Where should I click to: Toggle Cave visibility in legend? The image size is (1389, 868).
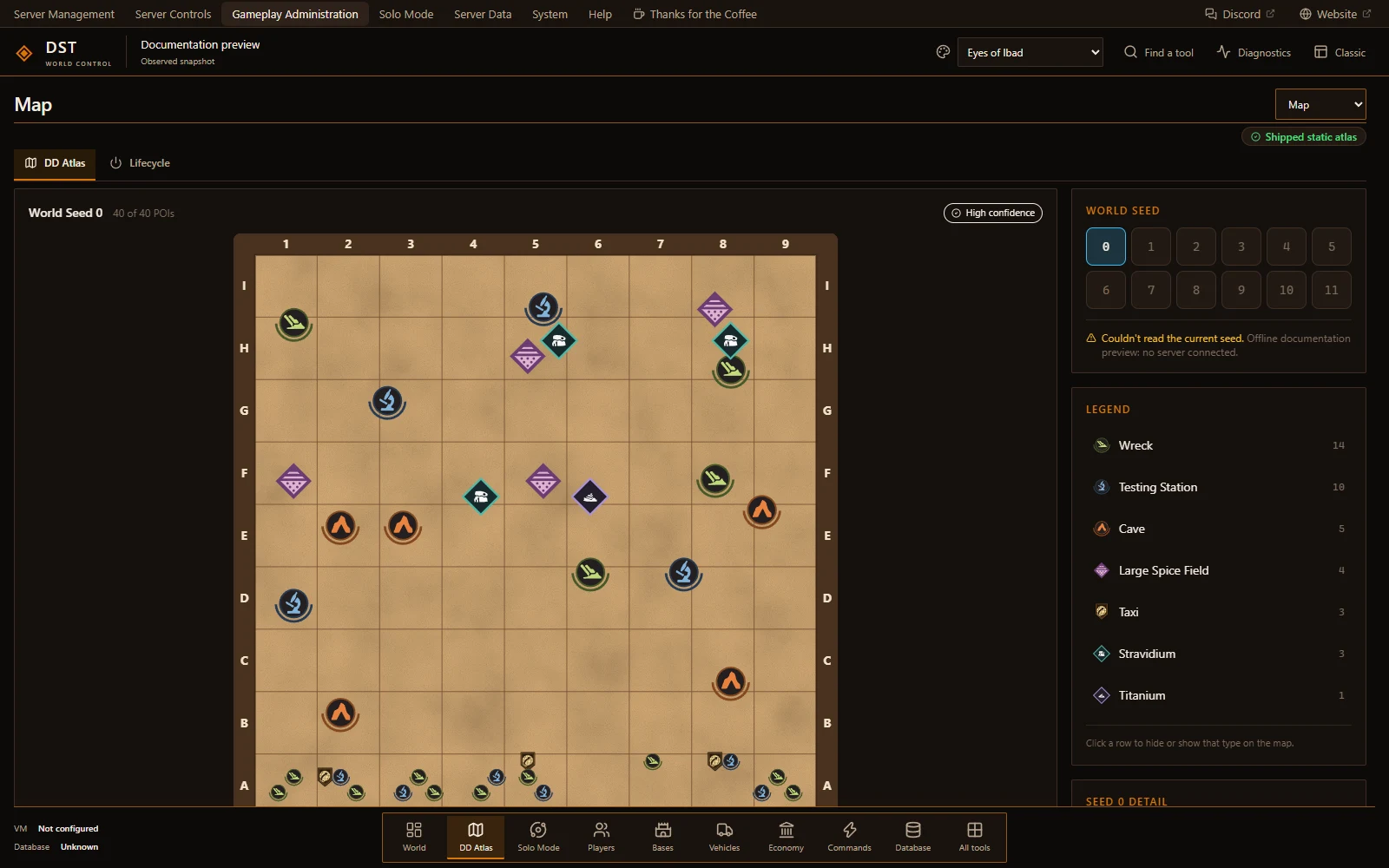click(1219, 529)
